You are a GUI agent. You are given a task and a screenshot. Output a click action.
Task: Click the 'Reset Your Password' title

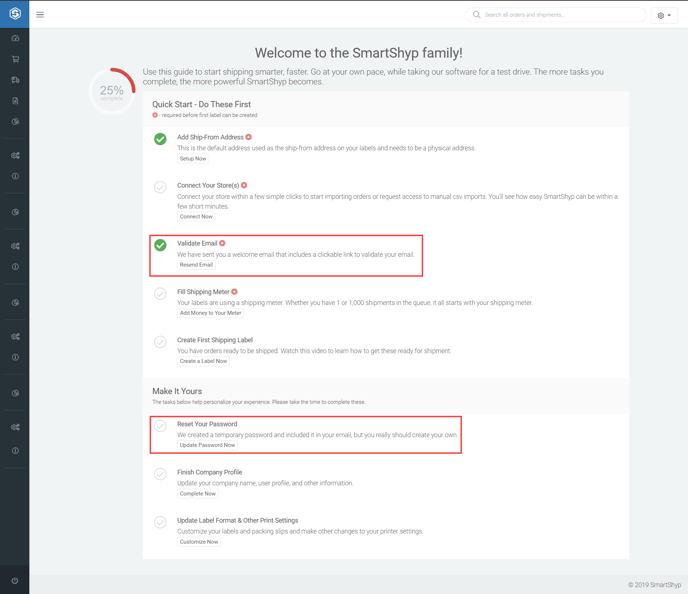pos(207,424)
